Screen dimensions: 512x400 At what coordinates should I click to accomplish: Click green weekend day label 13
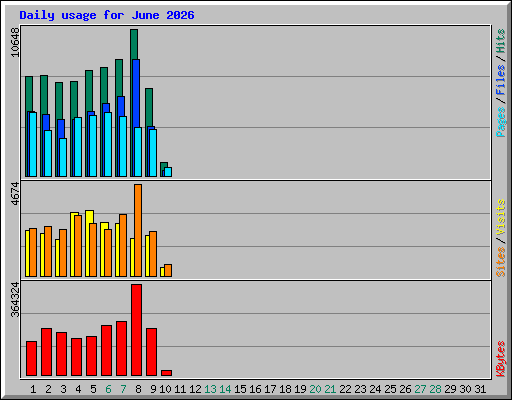point(210,389)
